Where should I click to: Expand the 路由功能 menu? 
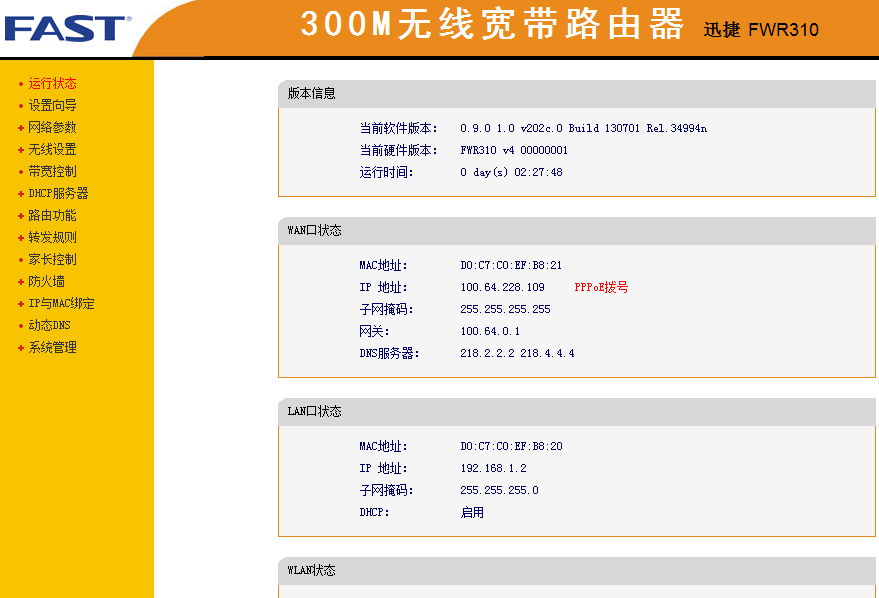coord(52,215)
